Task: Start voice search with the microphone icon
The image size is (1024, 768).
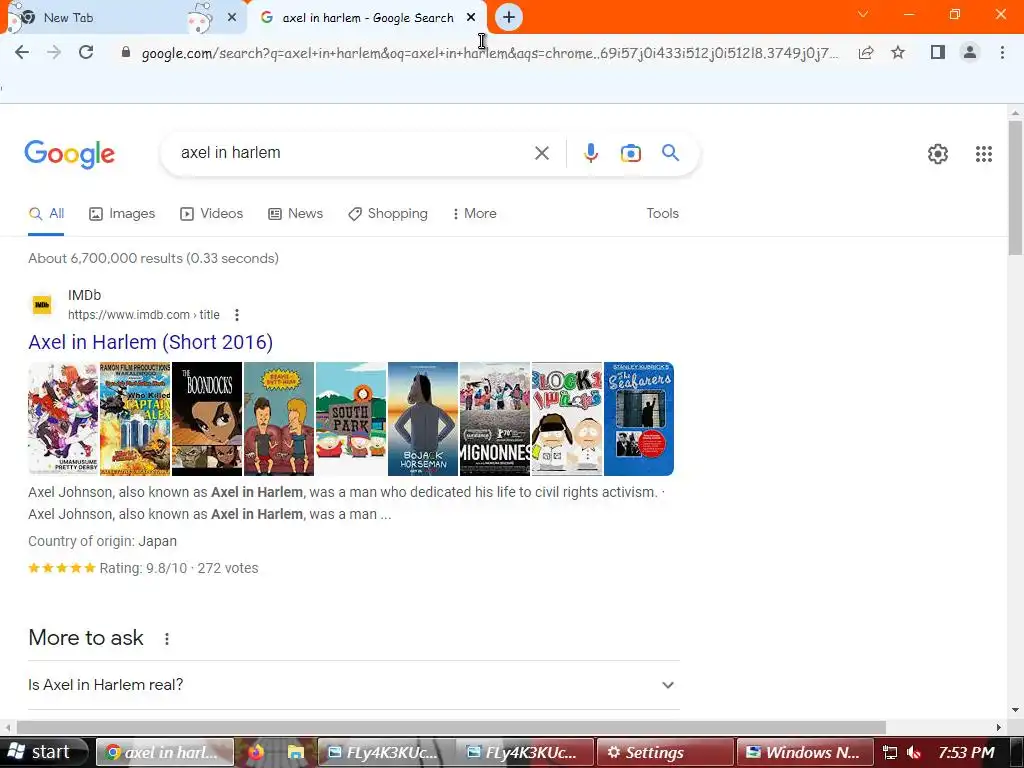Action: point(590,153)
